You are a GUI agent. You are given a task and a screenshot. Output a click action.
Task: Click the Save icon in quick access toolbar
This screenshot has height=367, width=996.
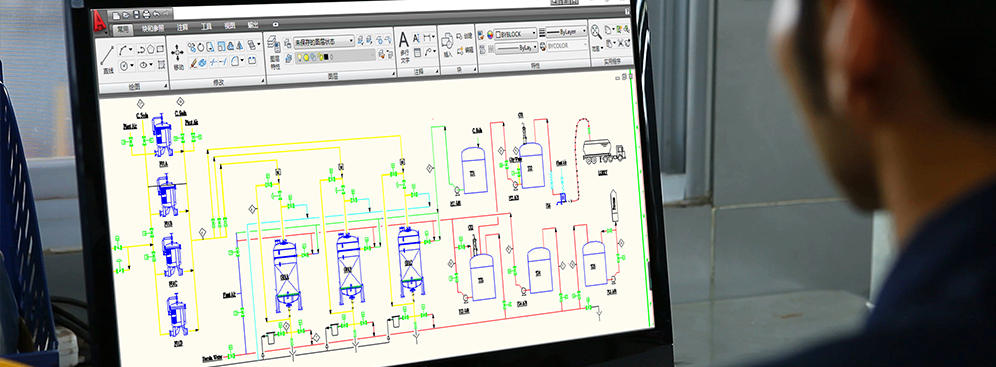pos(136,15)
